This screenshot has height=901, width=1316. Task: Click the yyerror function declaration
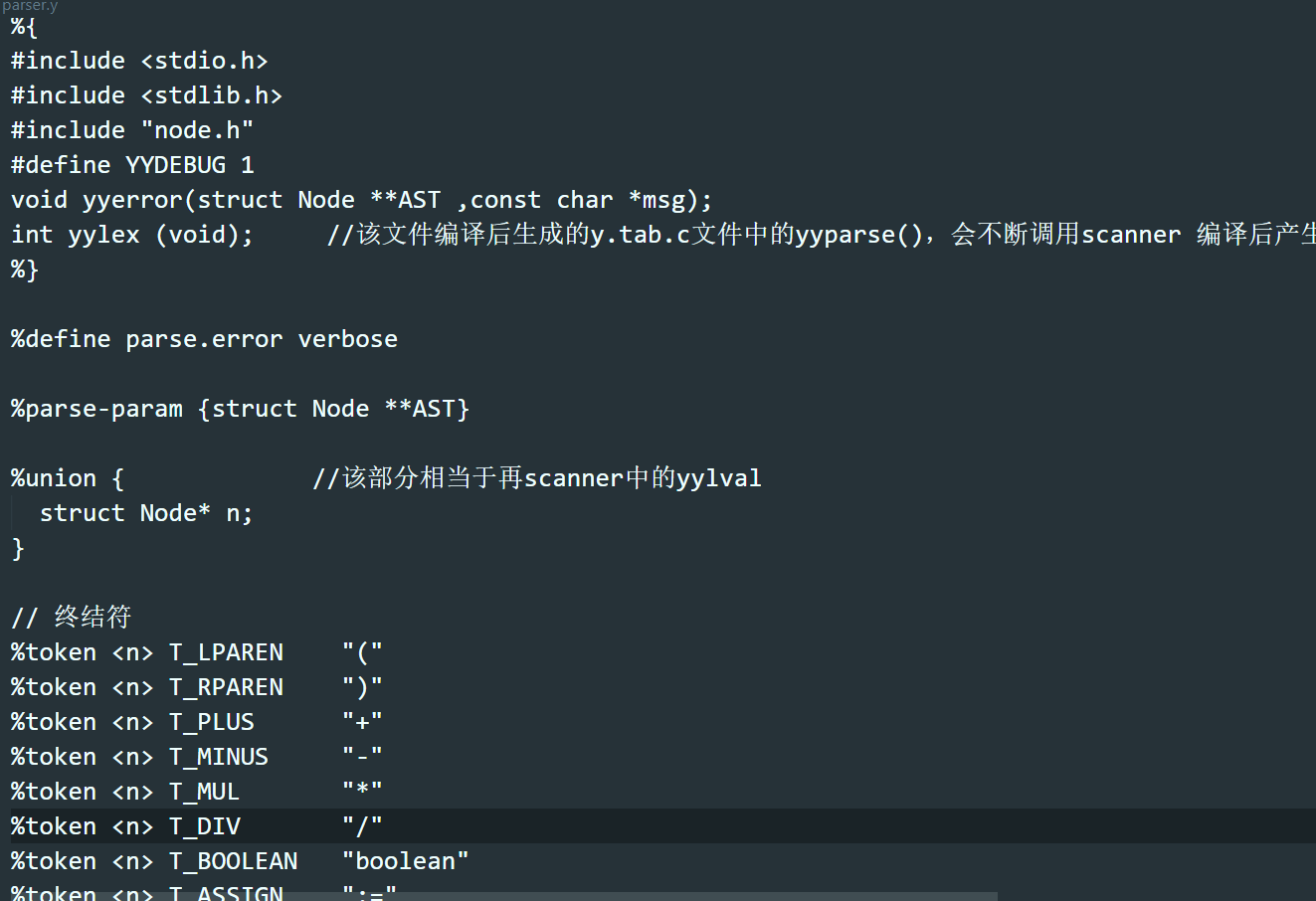tap(361, 200)
